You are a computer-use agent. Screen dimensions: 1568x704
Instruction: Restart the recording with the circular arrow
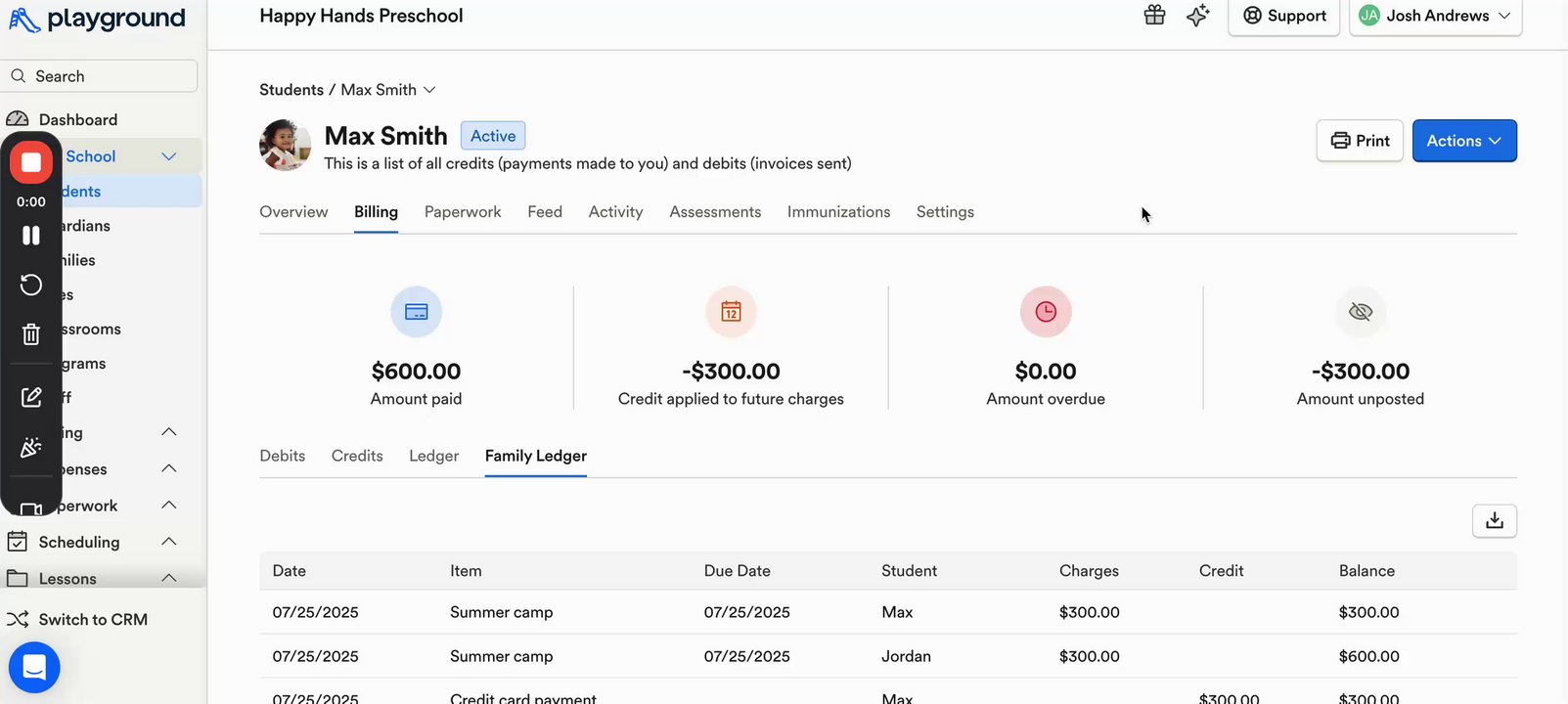pyautogui.click(x=31, y=285)
